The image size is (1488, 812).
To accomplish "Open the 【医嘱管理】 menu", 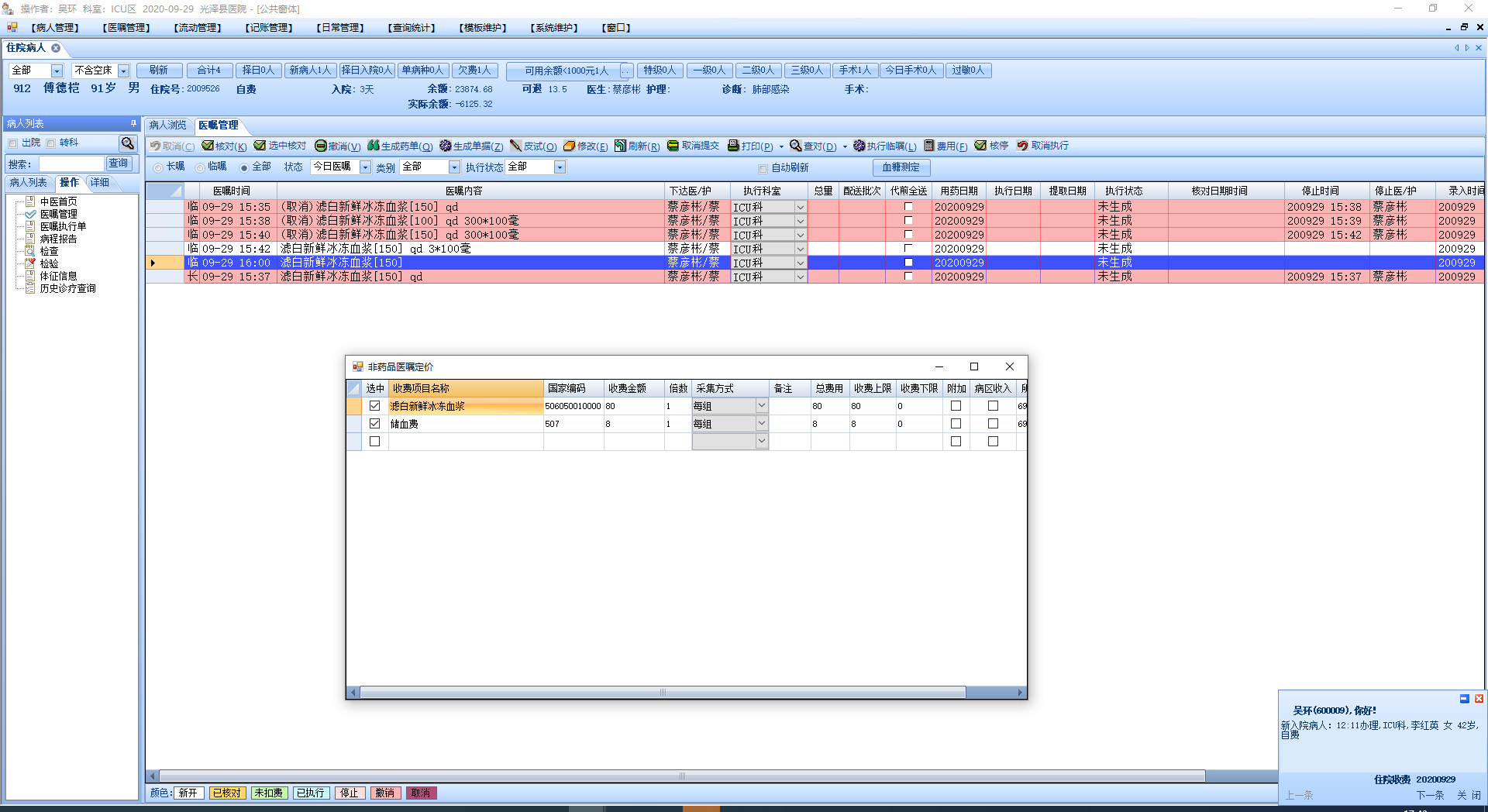I will click(126, 28).
